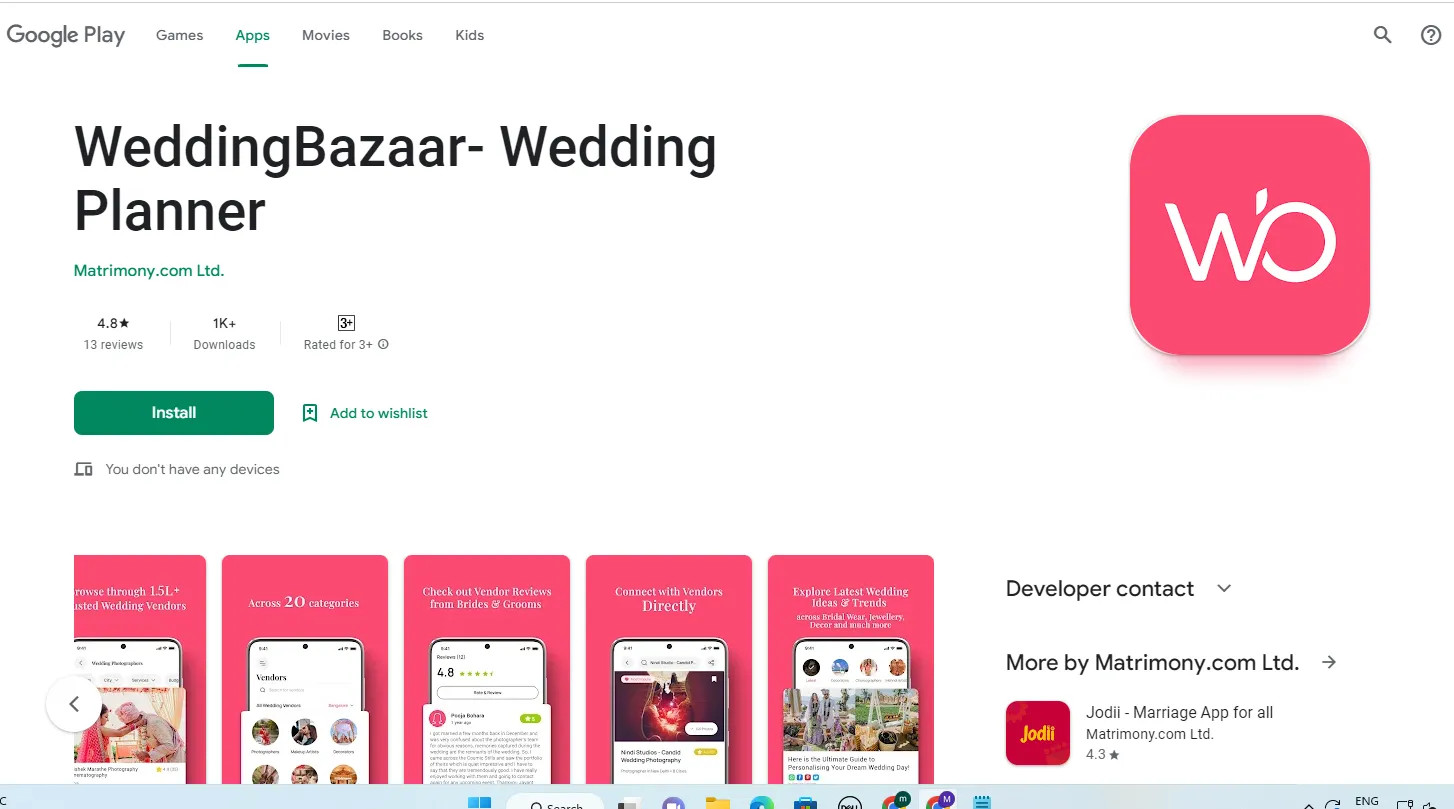Click the Jodii app icon
Screen dimensions: 1454x809
(1038, 733)
